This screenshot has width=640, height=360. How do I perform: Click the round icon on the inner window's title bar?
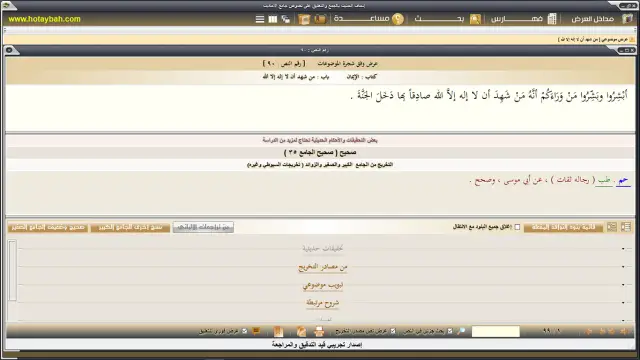(x=9, y=50)
